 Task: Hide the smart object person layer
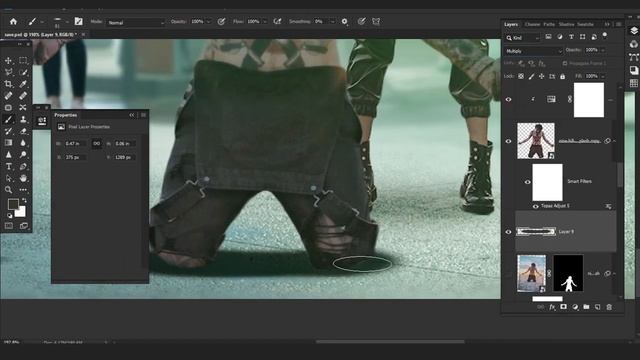click(x=509, y=141)
